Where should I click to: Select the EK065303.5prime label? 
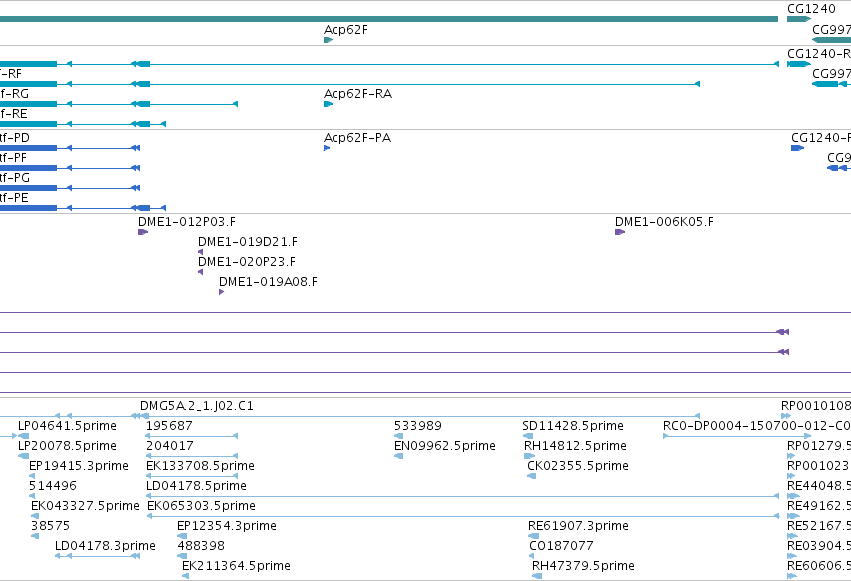pos(201,506)
